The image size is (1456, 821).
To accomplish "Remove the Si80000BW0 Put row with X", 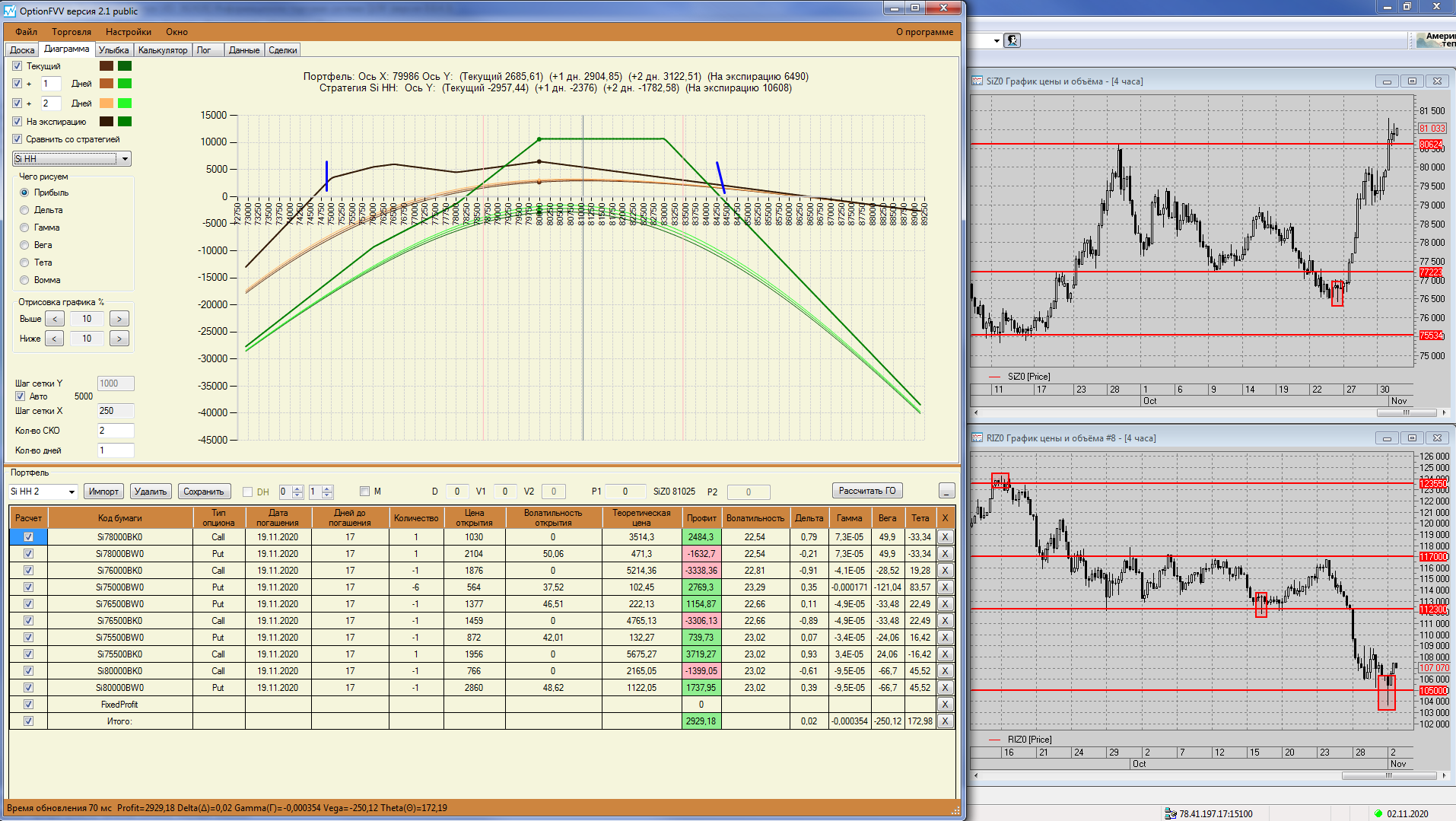I will tap(945, 688).
